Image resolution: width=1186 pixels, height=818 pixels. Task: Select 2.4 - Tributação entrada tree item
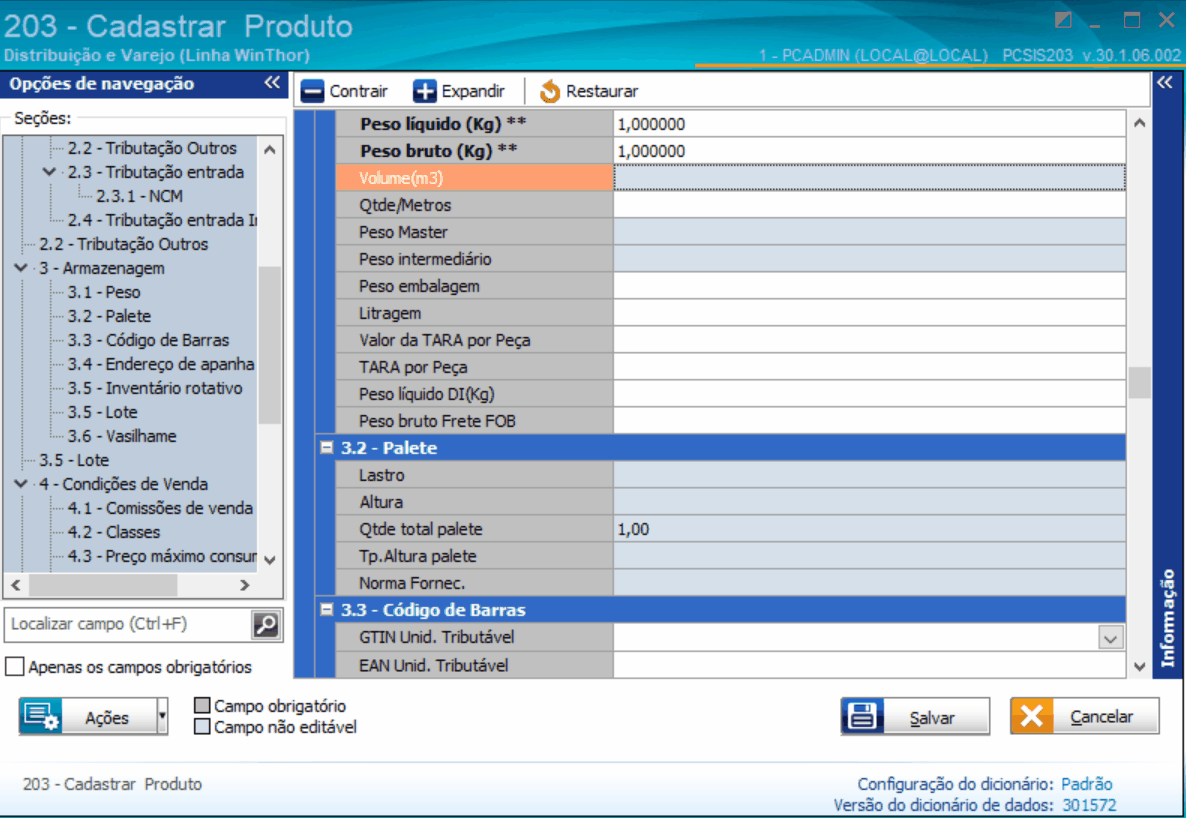click(x=162, y=220)
